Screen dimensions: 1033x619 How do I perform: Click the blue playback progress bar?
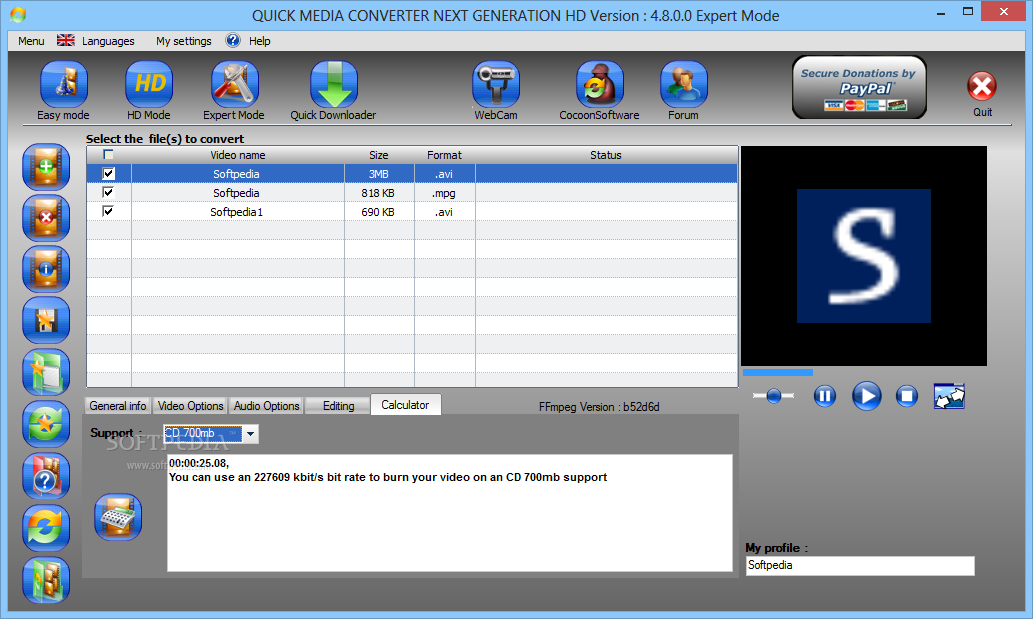pos(777,373)
